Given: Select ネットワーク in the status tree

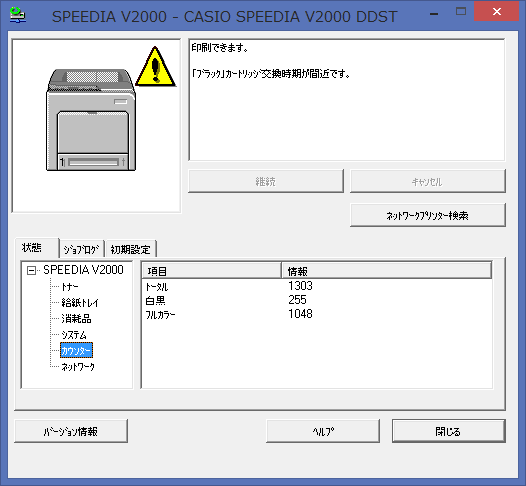Looking at the screenshot, I should tap(78, 367).
